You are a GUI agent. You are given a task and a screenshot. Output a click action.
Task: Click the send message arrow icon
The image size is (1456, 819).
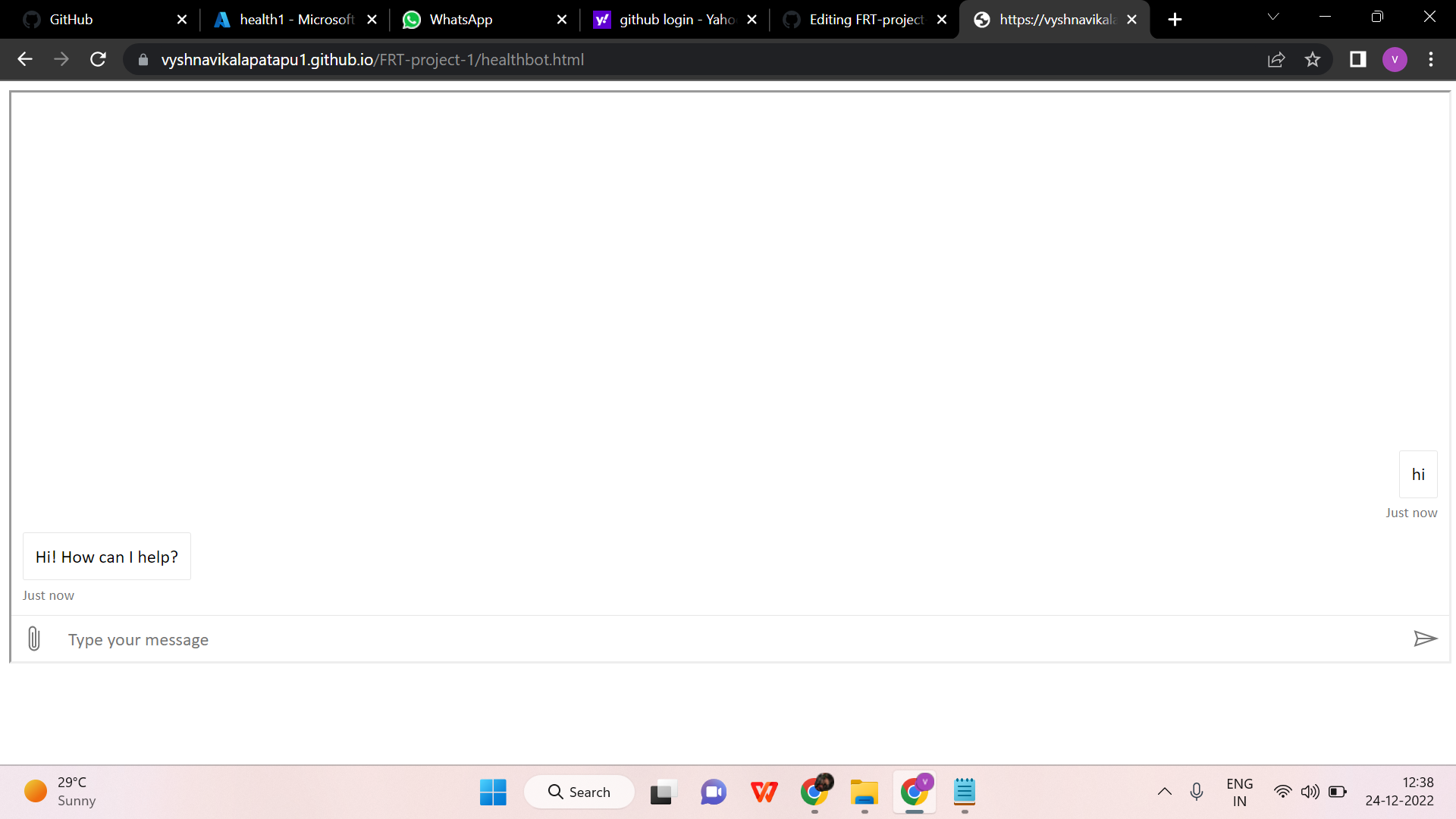click(x=1426, y=639)
